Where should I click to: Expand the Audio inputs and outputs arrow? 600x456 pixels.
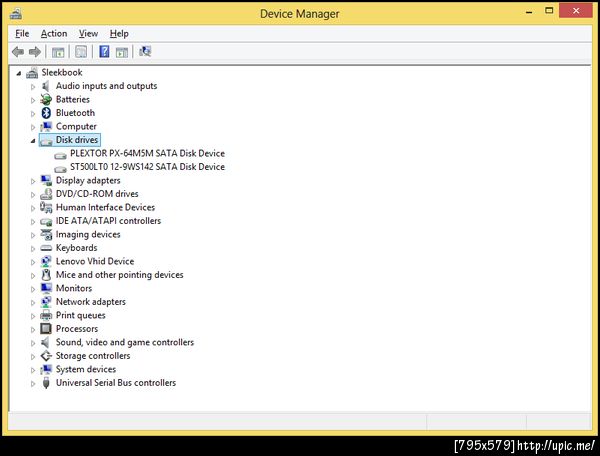point(33,87)
